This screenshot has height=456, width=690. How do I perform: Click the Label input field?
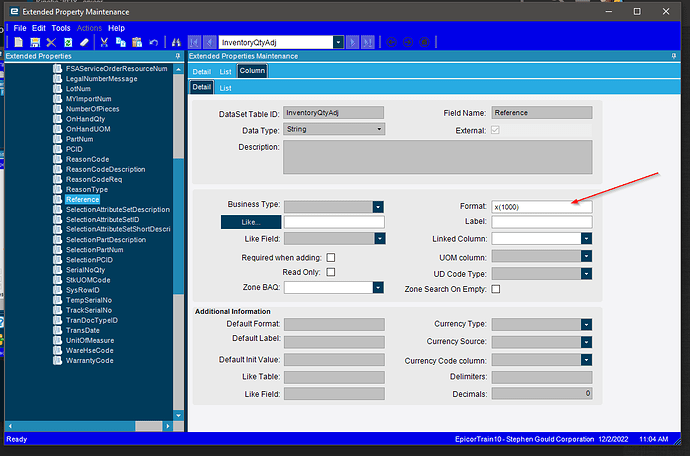pyautogui.click(x=542, y=222)
